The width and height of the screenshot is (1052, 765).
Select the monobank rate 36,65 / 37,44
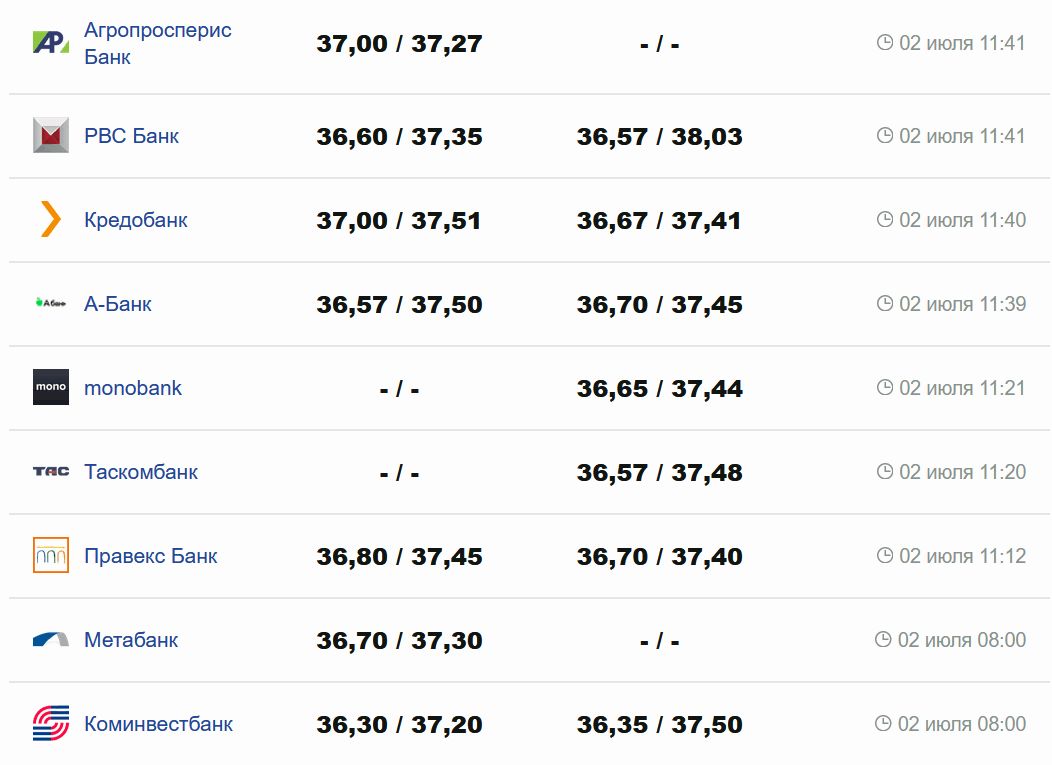(x=659, y=388)
